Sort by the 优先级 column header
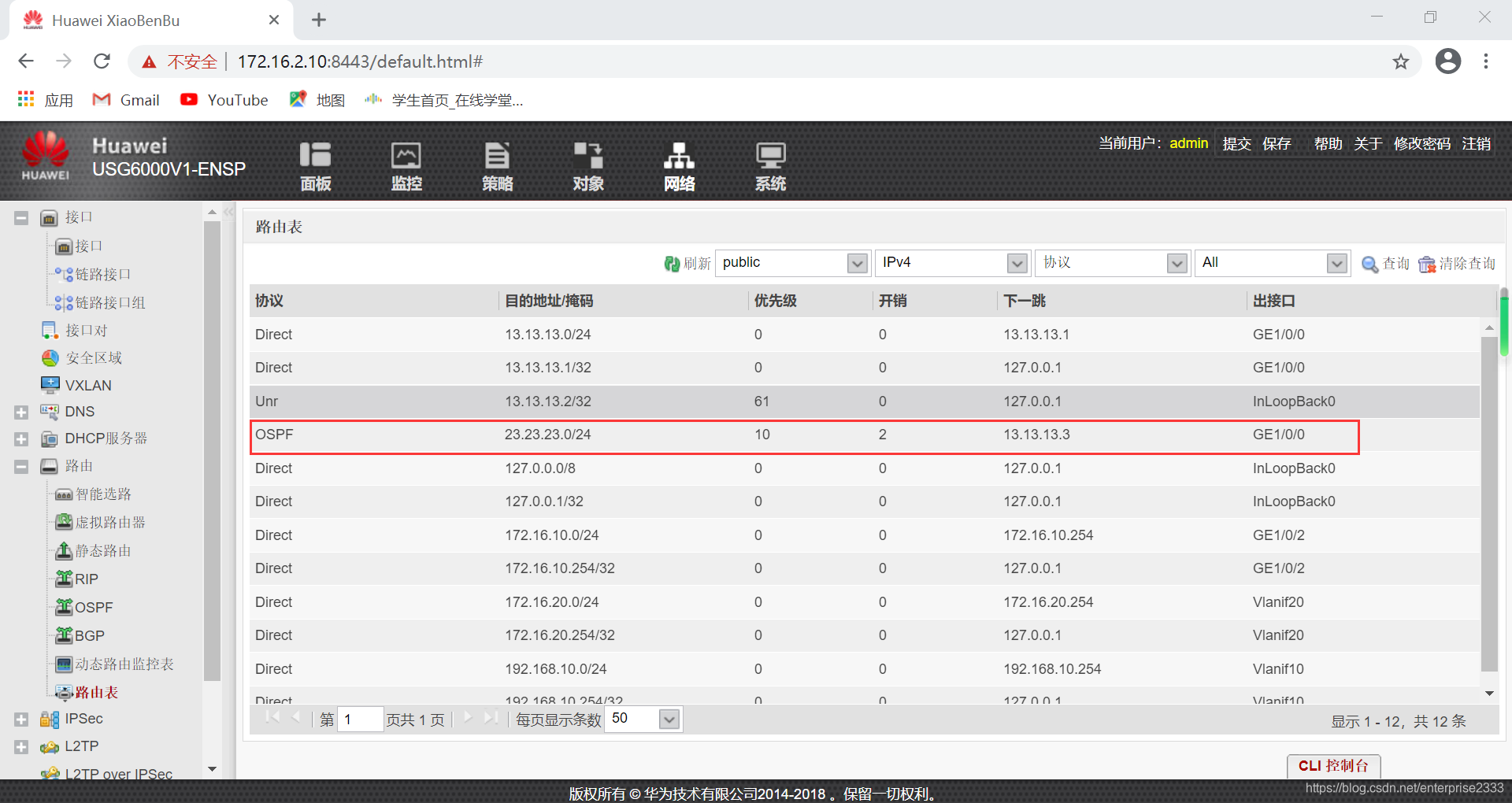1512x803 pixels. click(x=776, y=301)
